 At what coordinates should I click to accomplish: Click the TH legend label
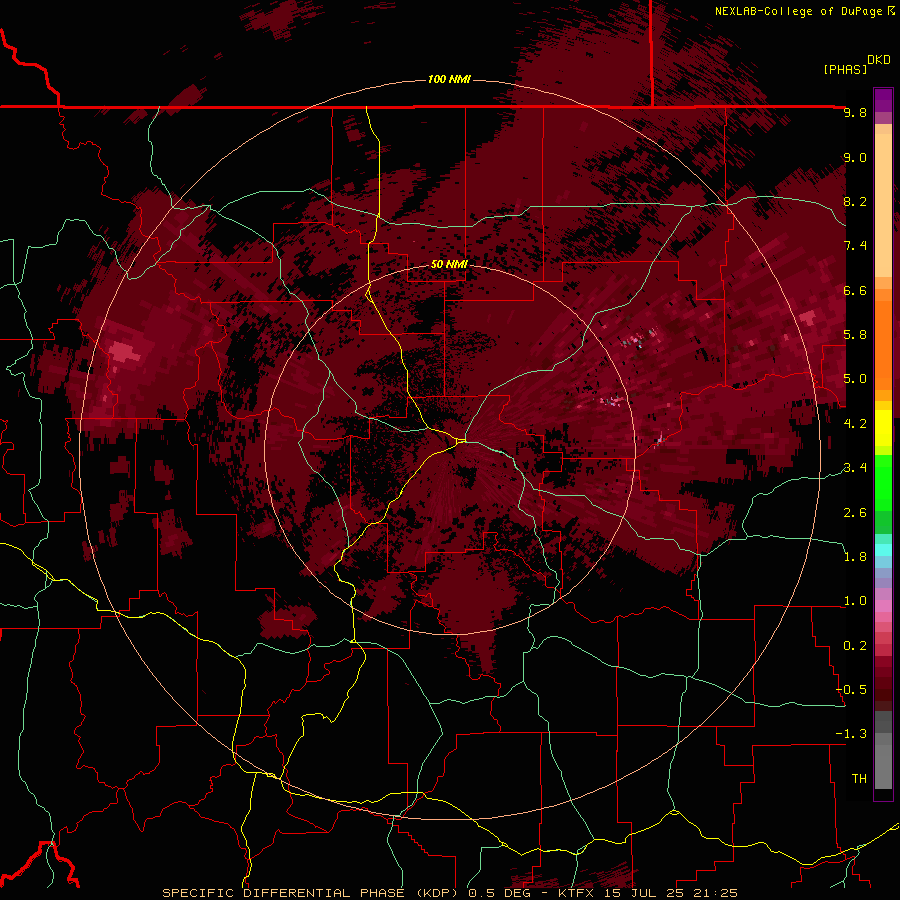pyautogui.click(x=859, y=779)
